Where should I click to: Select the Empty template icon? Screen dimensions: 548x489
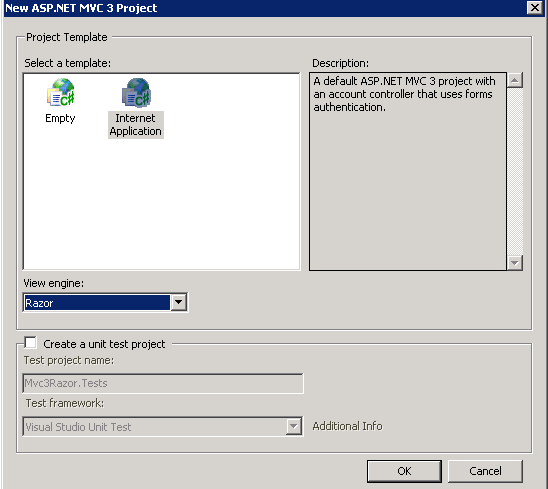[x=61, y=92]
